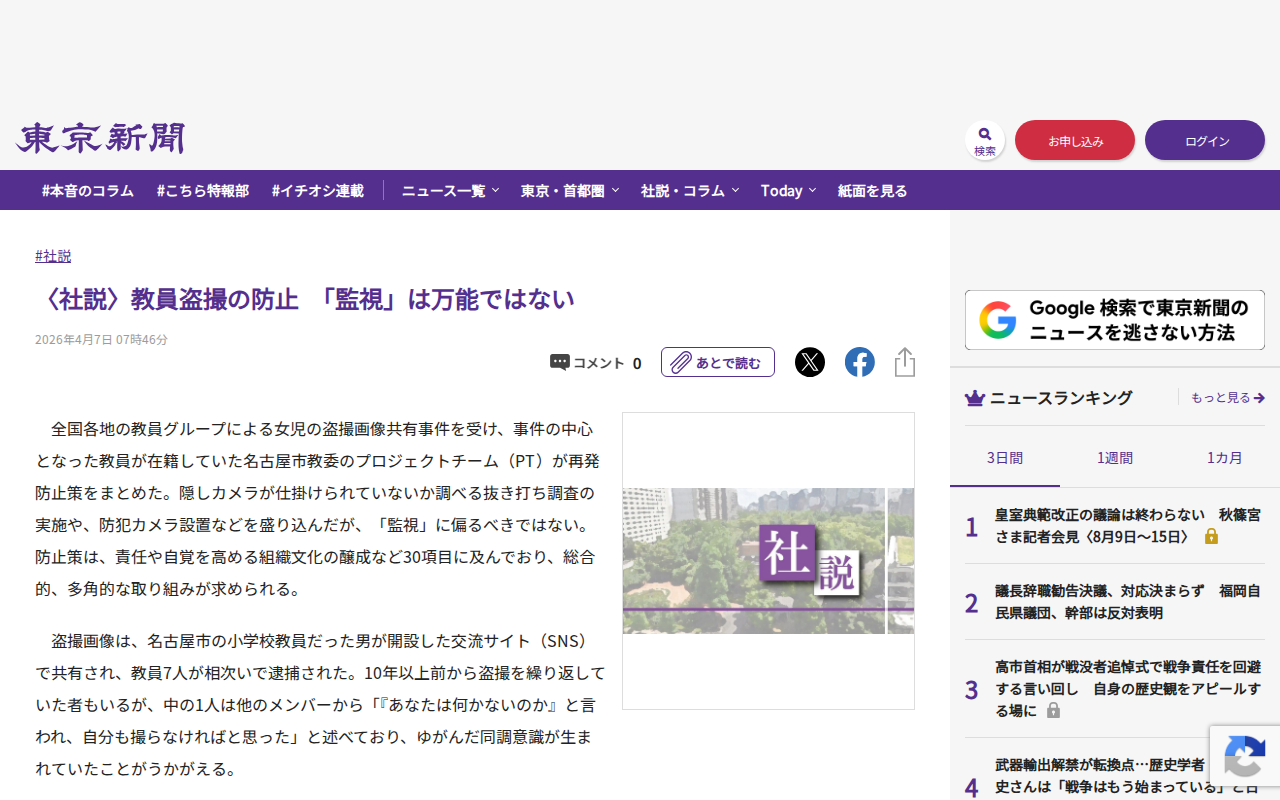Click article headline 教員盗撮の防止
The width and height of the screenshot is (1280, 800).
coord(305,299)
